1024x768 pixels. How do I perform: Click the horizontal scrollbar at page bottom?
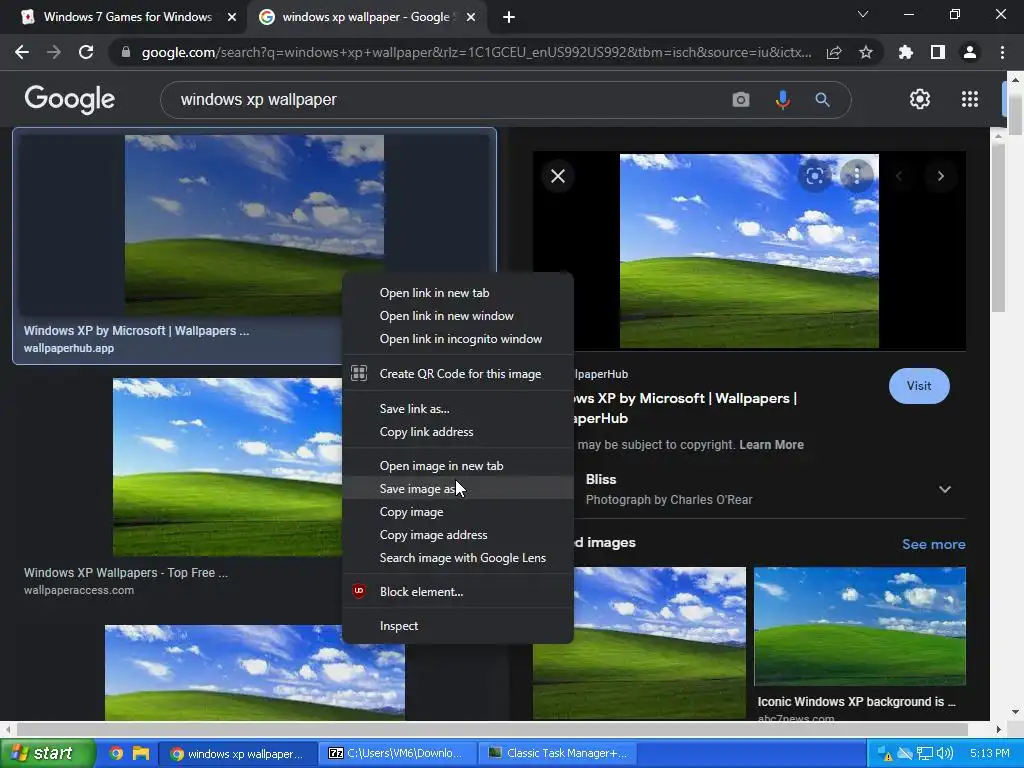(491, 729)
